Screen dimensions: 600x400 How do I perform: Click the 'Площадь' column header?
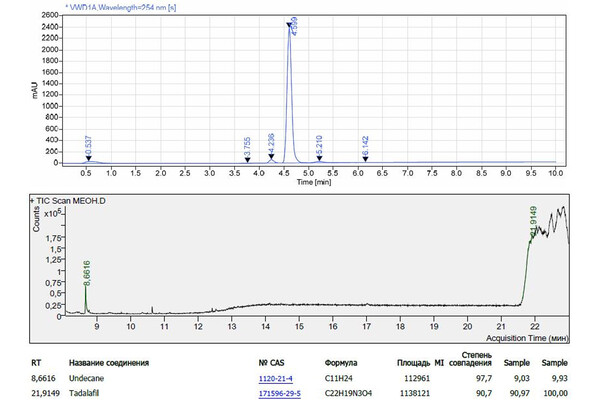coord(413,363)
